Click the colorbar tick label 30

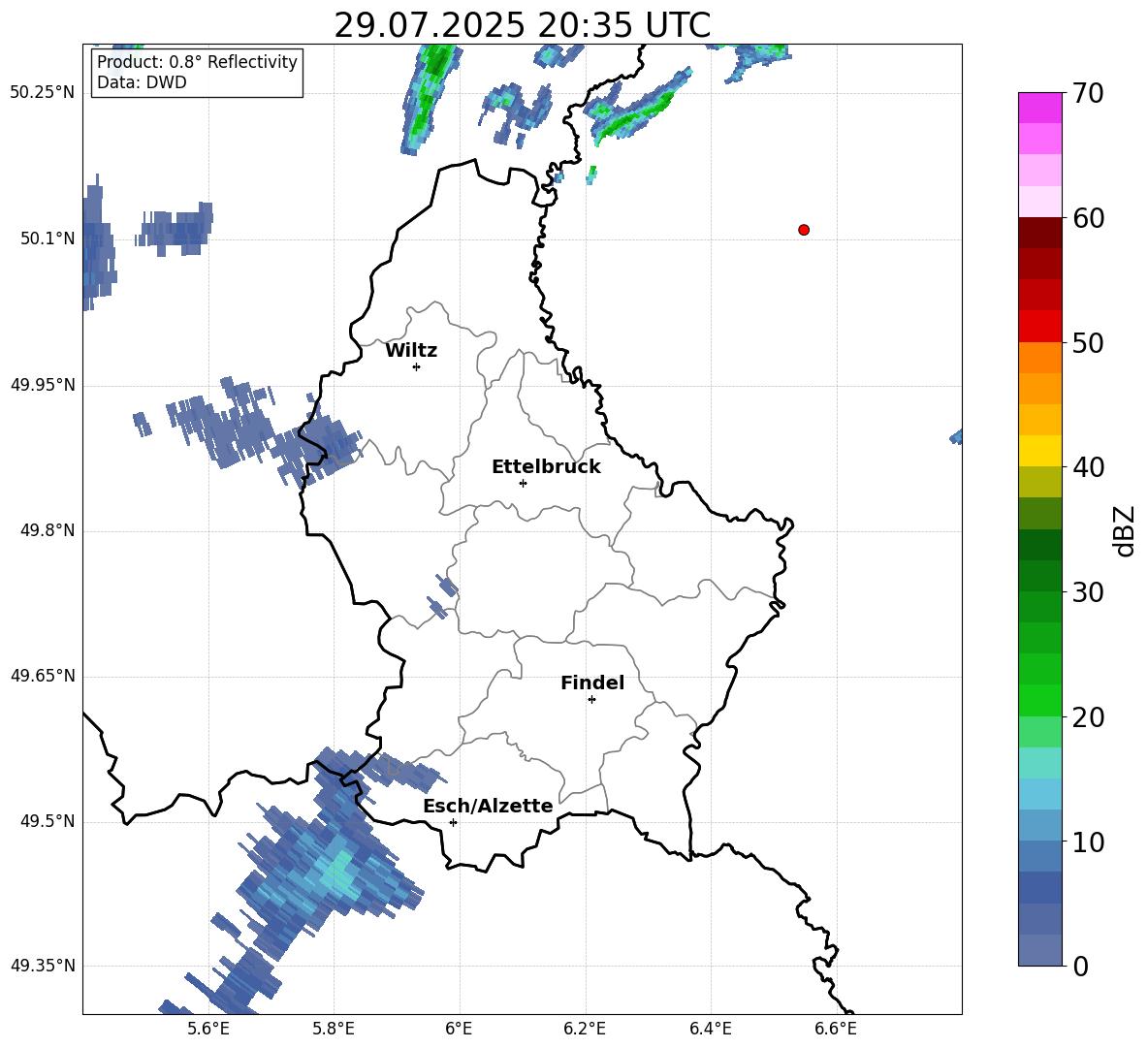[x=1088, y=592]
